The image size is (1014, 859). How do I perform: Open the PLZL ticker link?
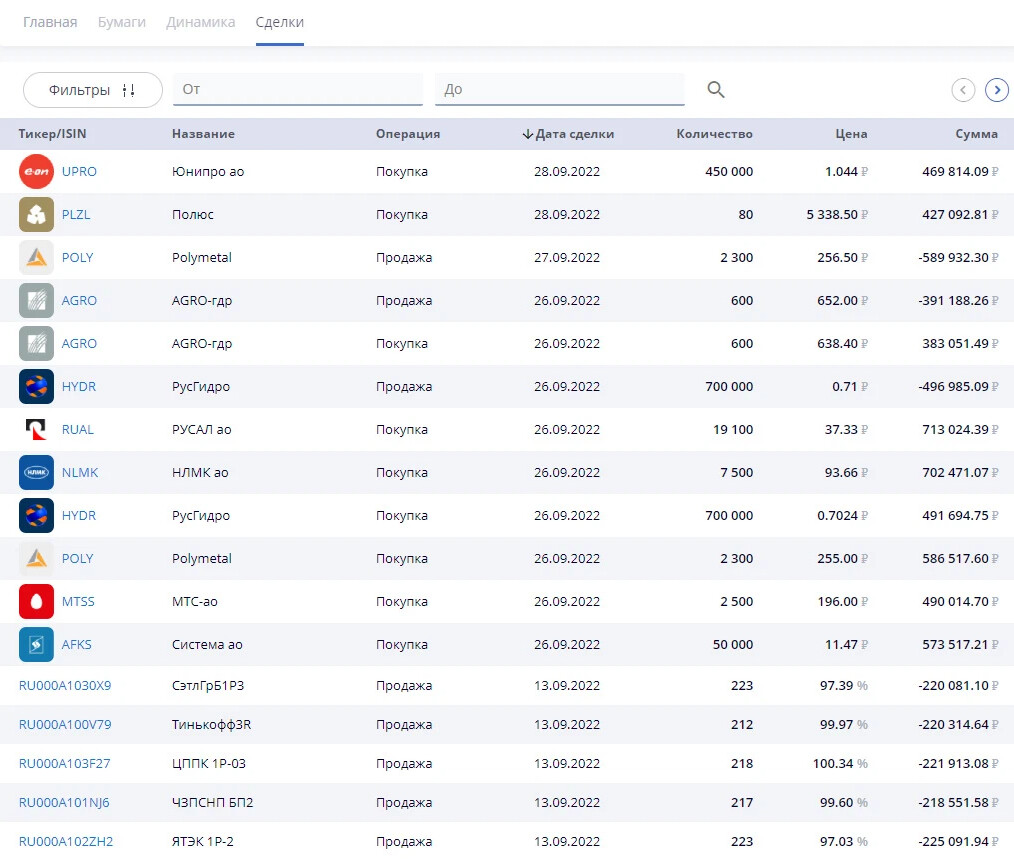76,215
